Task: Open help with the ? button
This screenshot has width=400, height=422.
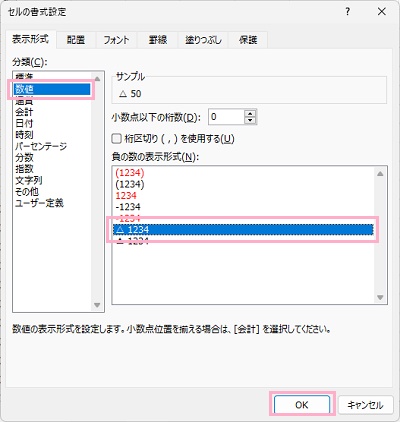Action: pyautogui.click(x=348, y=12)
